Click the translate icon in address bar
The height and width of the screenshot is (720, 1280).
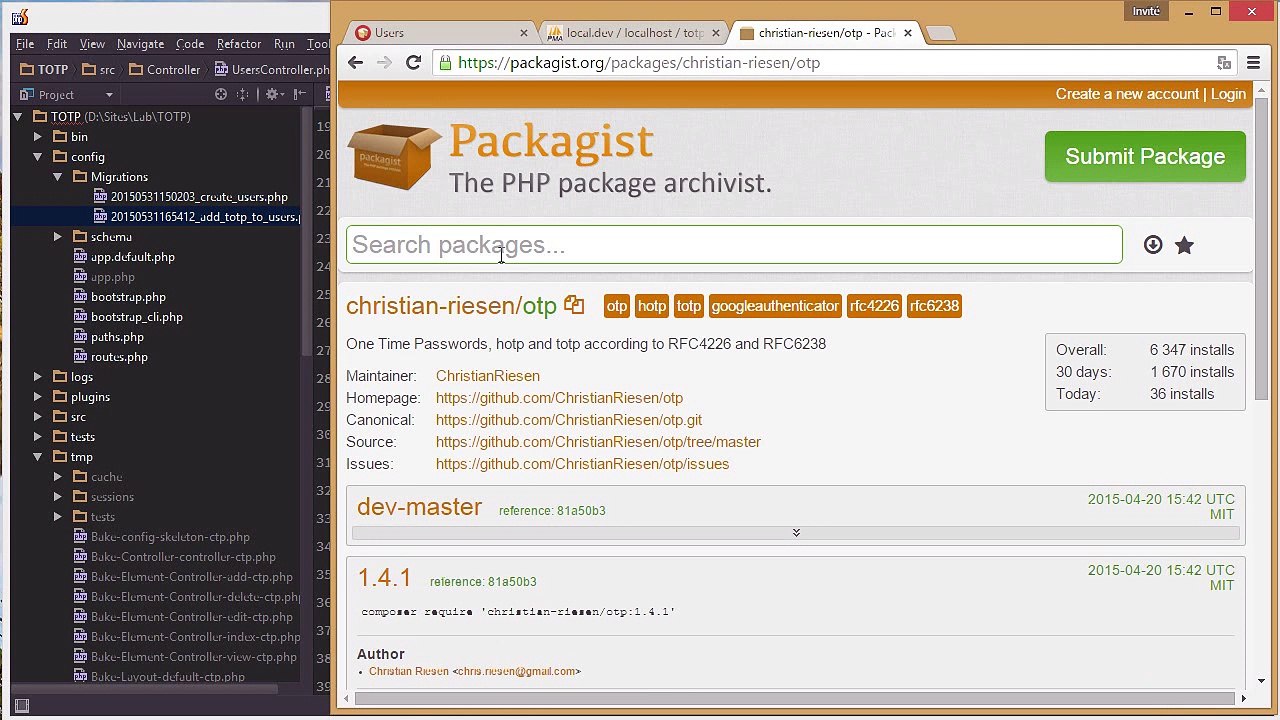coord(1224,63)
